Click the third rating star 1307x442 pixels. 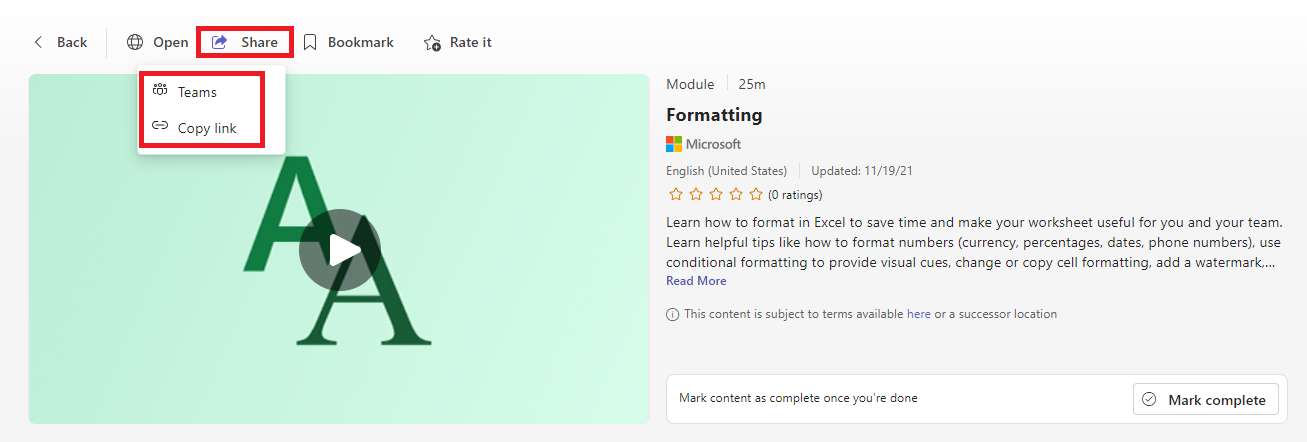click(716, 194)
